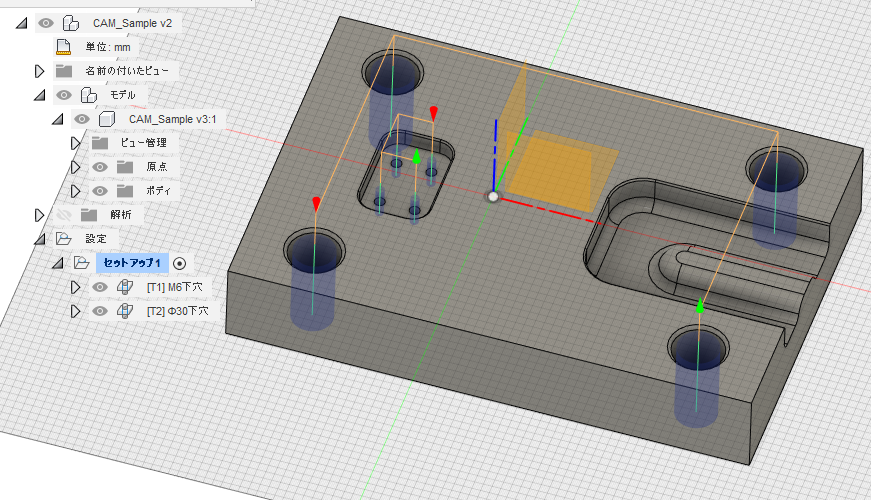Select the 単位: mm entry
The width and height of the screenshot is (871, 500).
pyautogui.click(x=108, y=47)
